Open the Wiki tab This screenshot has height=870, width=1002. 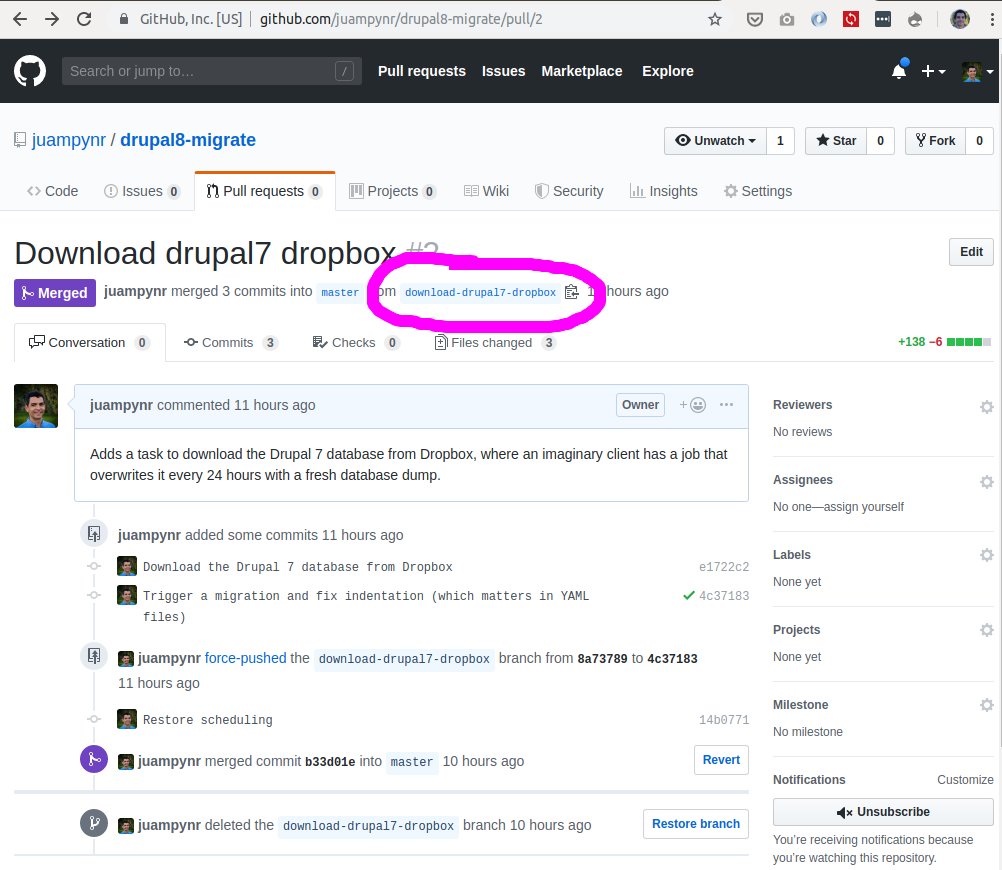tap(486, 191)
